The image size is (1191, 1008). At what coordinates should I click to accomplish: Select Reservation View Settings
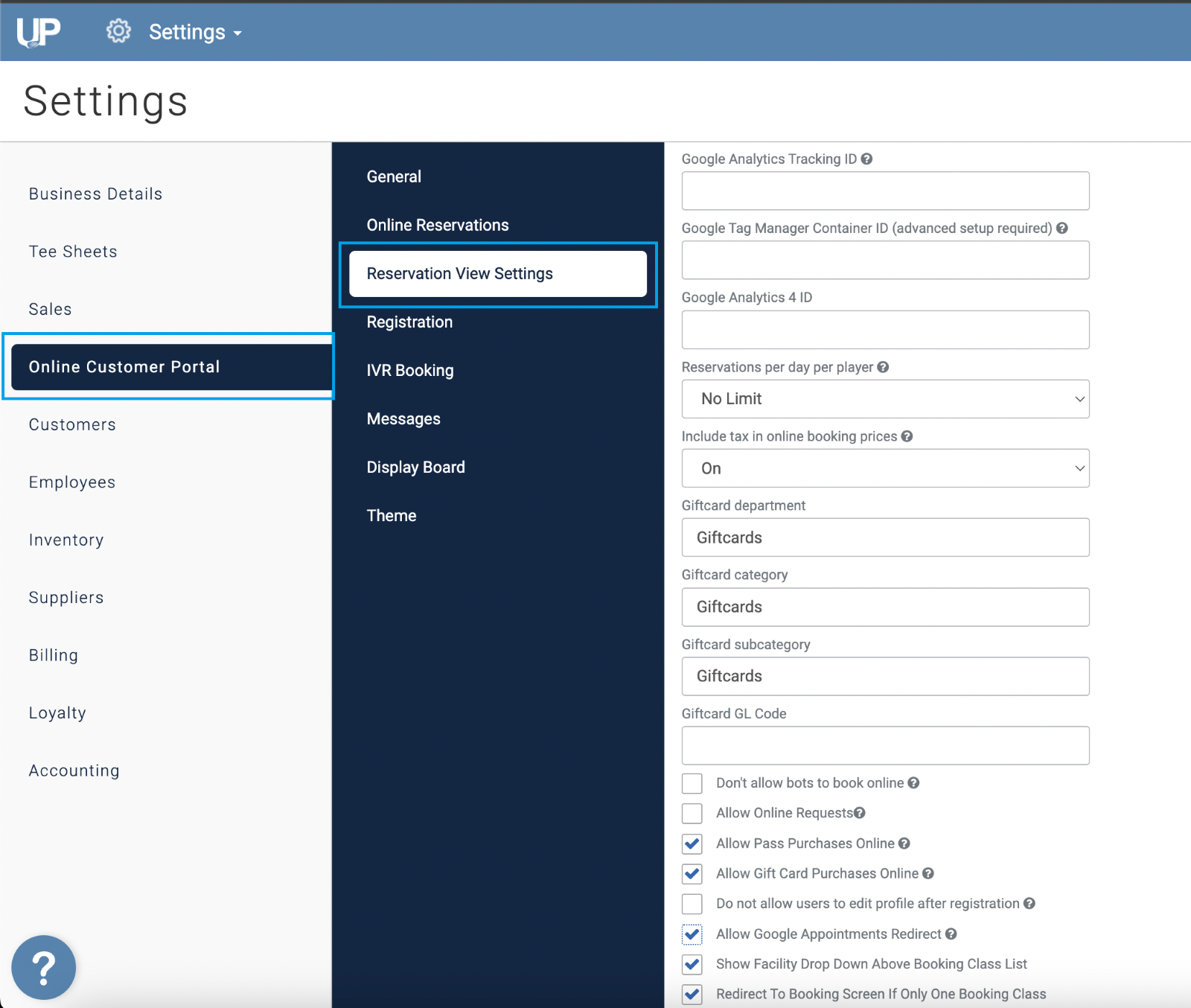tap(498, 274)
